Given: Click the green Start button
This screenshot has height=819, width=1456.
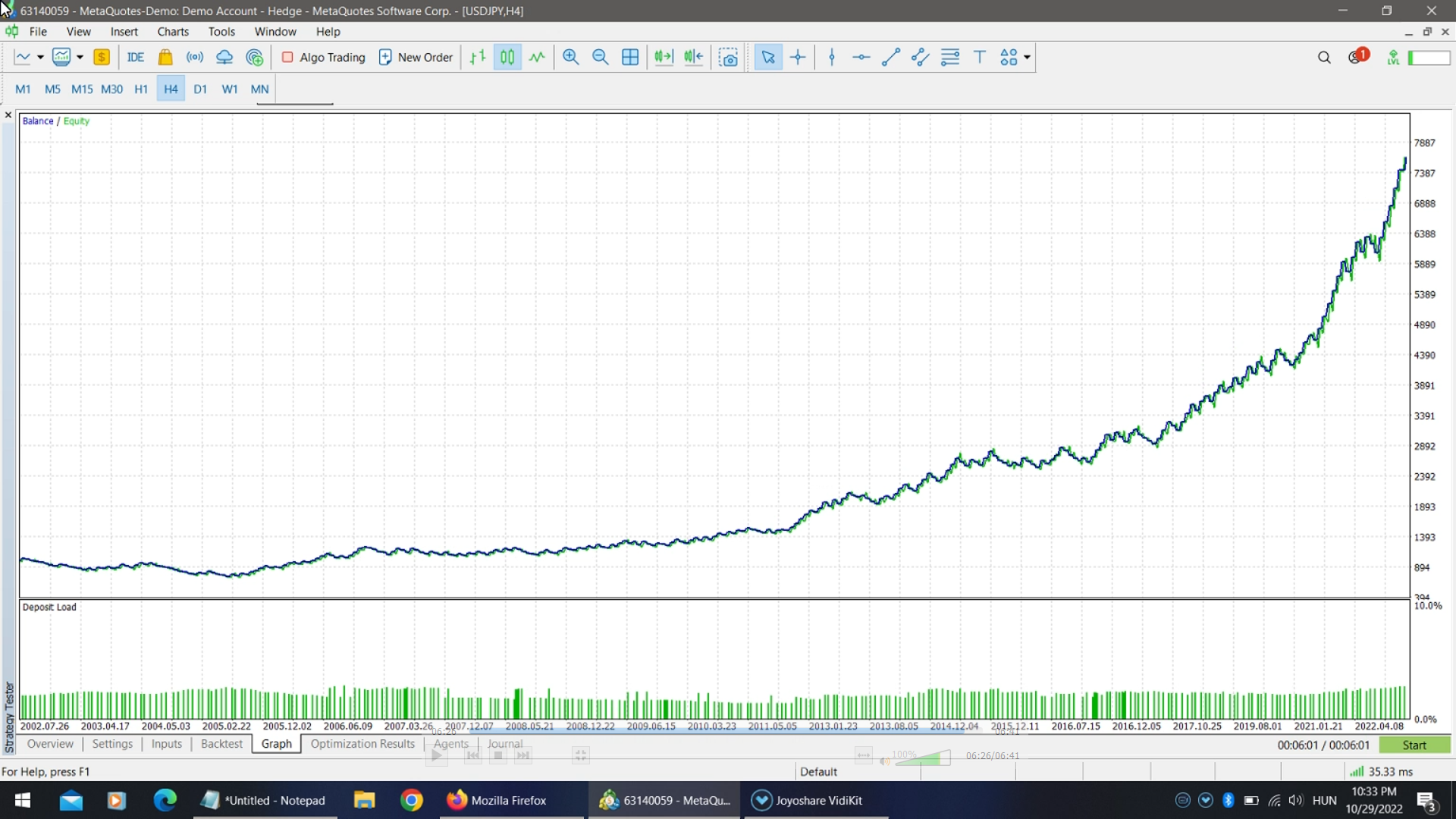Looking at the screenshot, I should point(1414,745).
